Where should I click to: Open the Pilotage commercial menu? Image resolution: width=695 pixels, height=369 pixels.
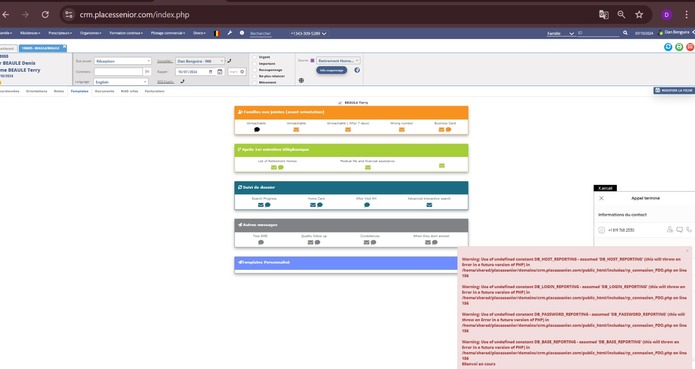(168, 33)
